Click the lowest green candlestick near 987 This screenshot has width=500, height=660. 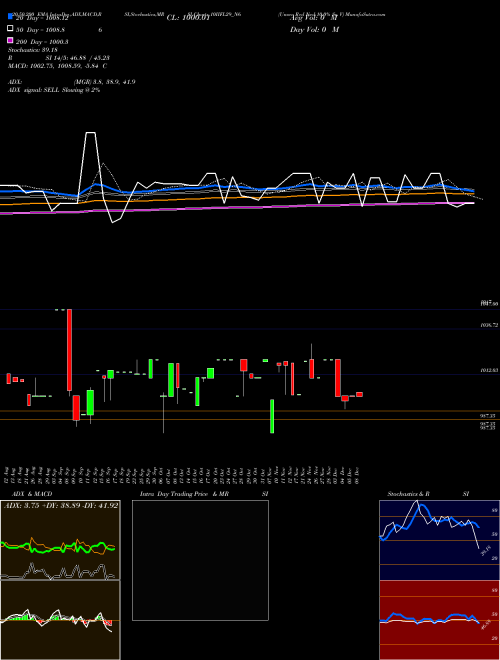tap(272, 416)
